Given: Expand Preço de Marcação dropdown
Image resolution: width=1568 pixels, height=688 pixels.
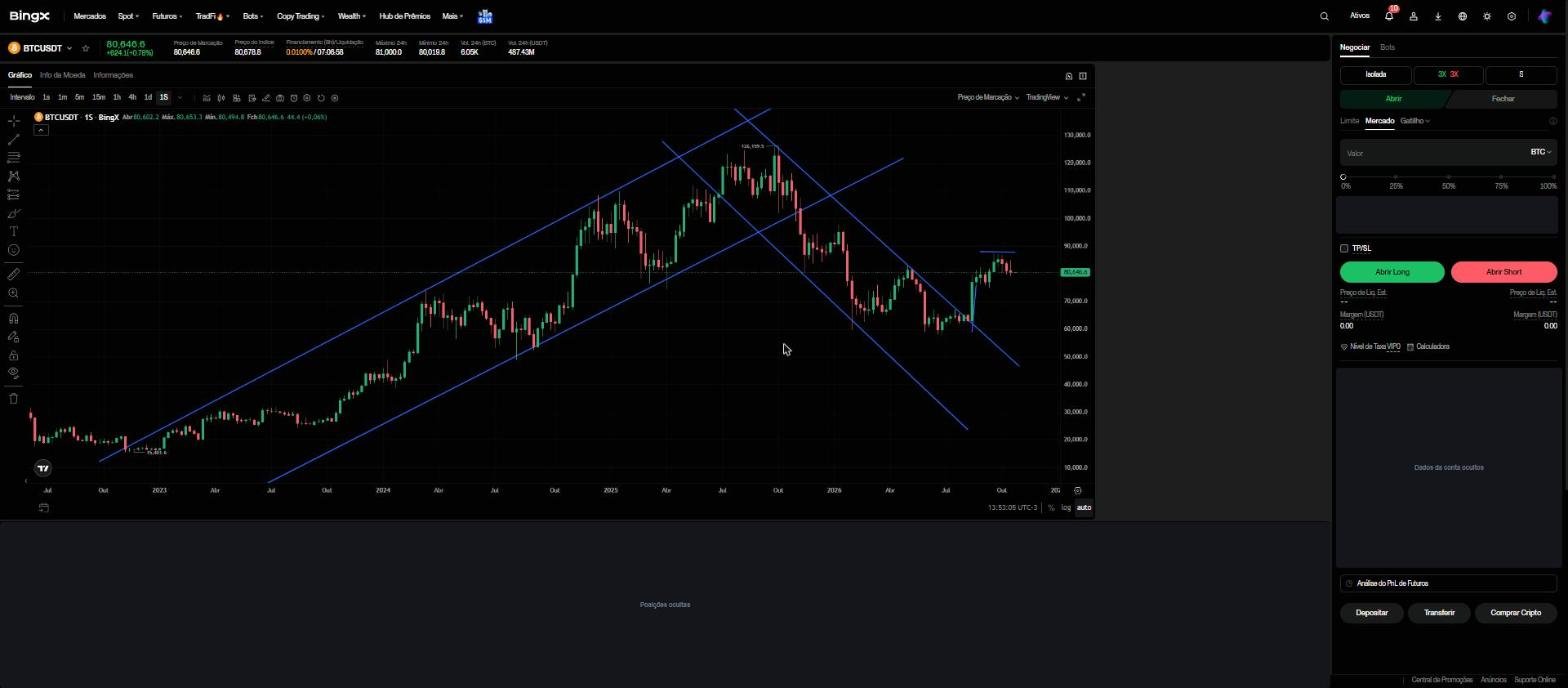Looking at the screenshot, I should pyautogui.click(x=988, y=97).
